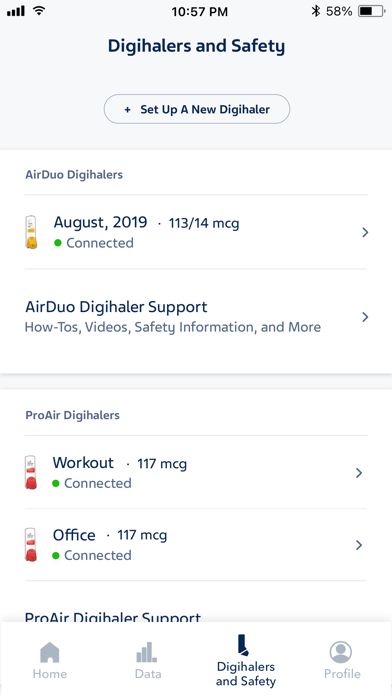Tap the red Workout inhaler image
The width and height of the screenshot is (392, 696).
[31, 473]
